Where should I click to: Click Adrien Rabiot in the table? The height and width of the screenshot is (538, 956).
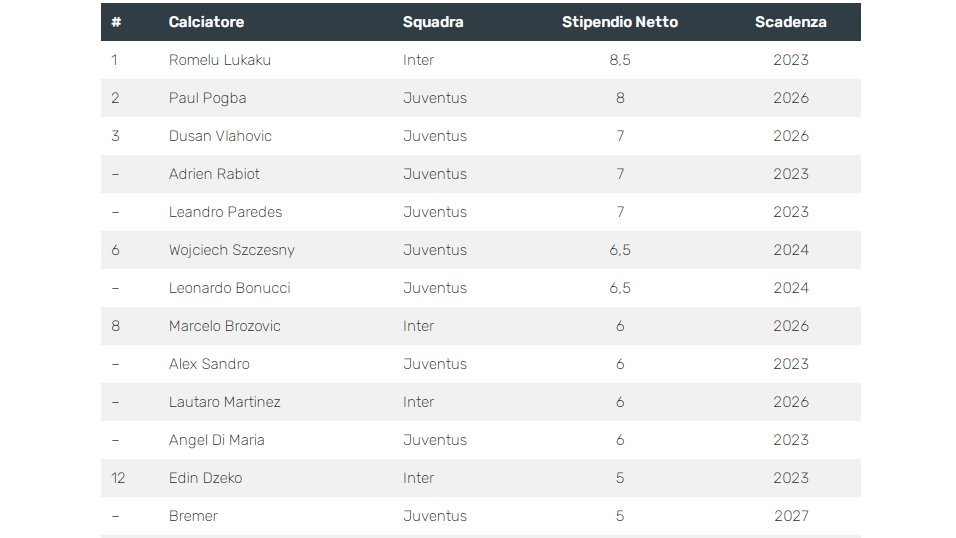pyautogui.click(x=214, y=174)
